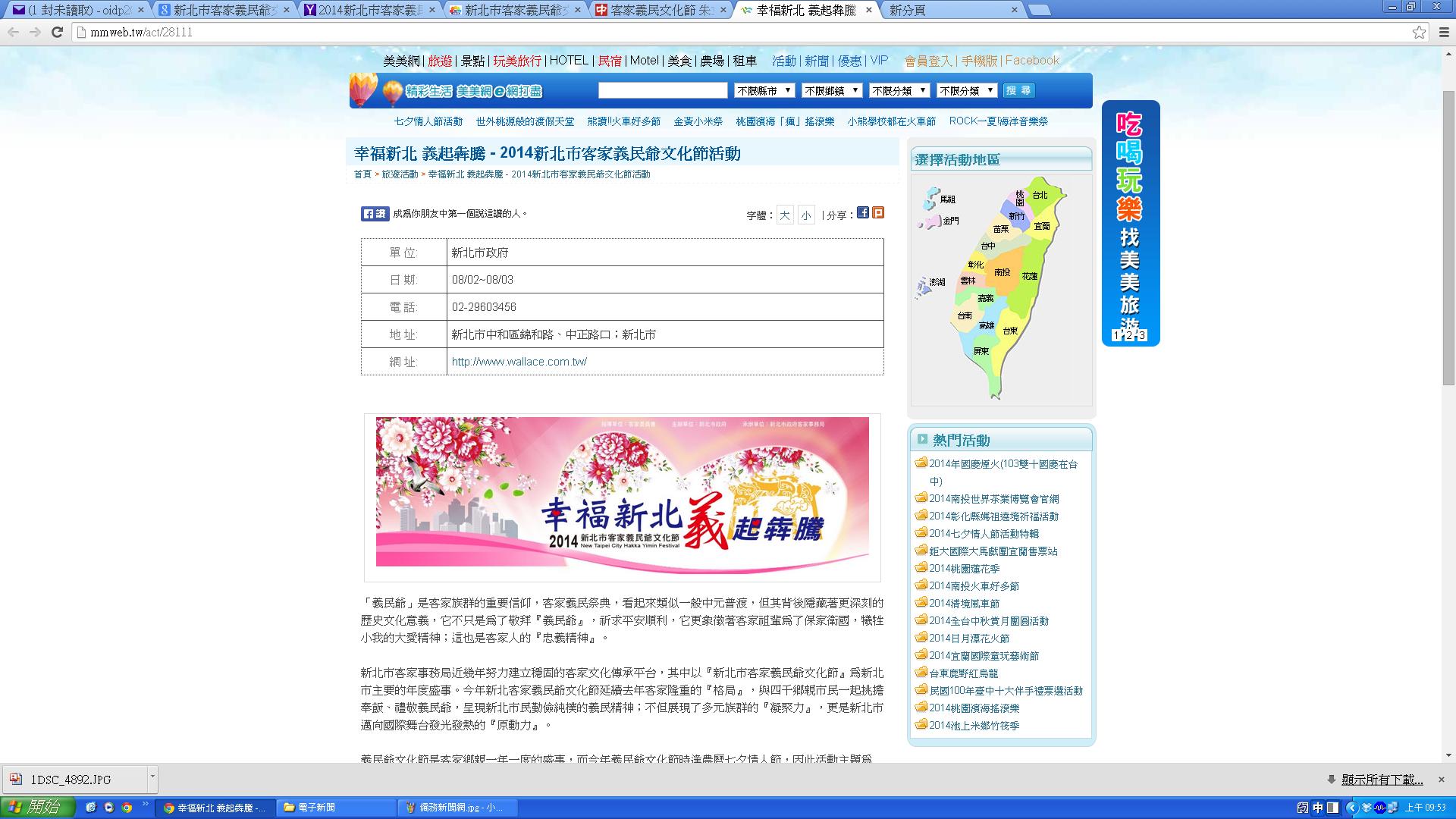
Task: Open the 會員登入 login link
Action: 928,61
